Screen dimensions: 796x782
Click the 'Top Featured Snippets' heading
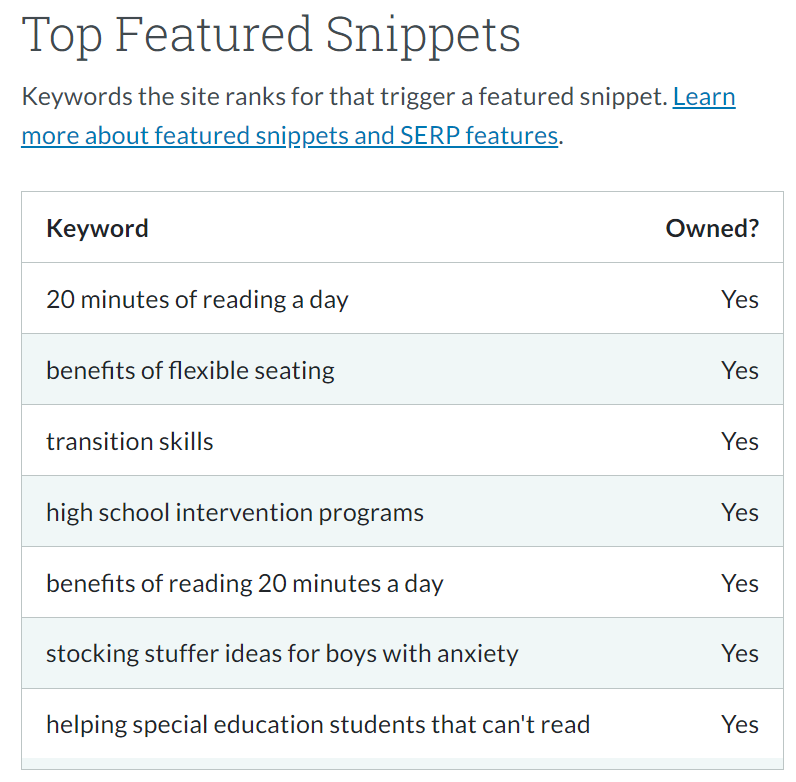pyautogui.click(x=271, y=34)
